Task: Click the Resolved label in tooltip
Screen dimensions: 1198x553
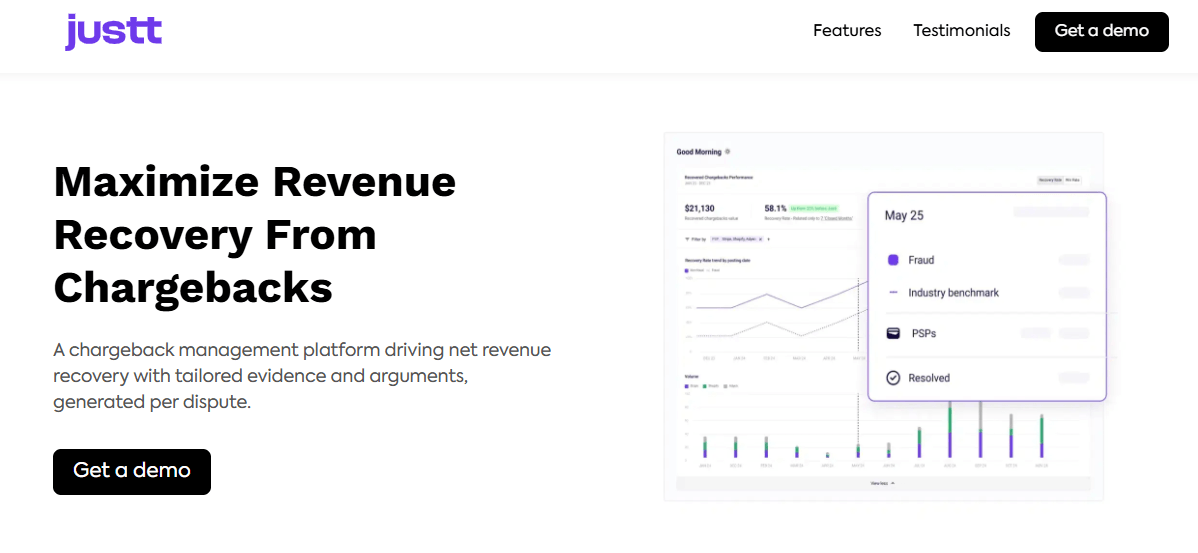Action: pyautogui.click(x=929, y=378)
